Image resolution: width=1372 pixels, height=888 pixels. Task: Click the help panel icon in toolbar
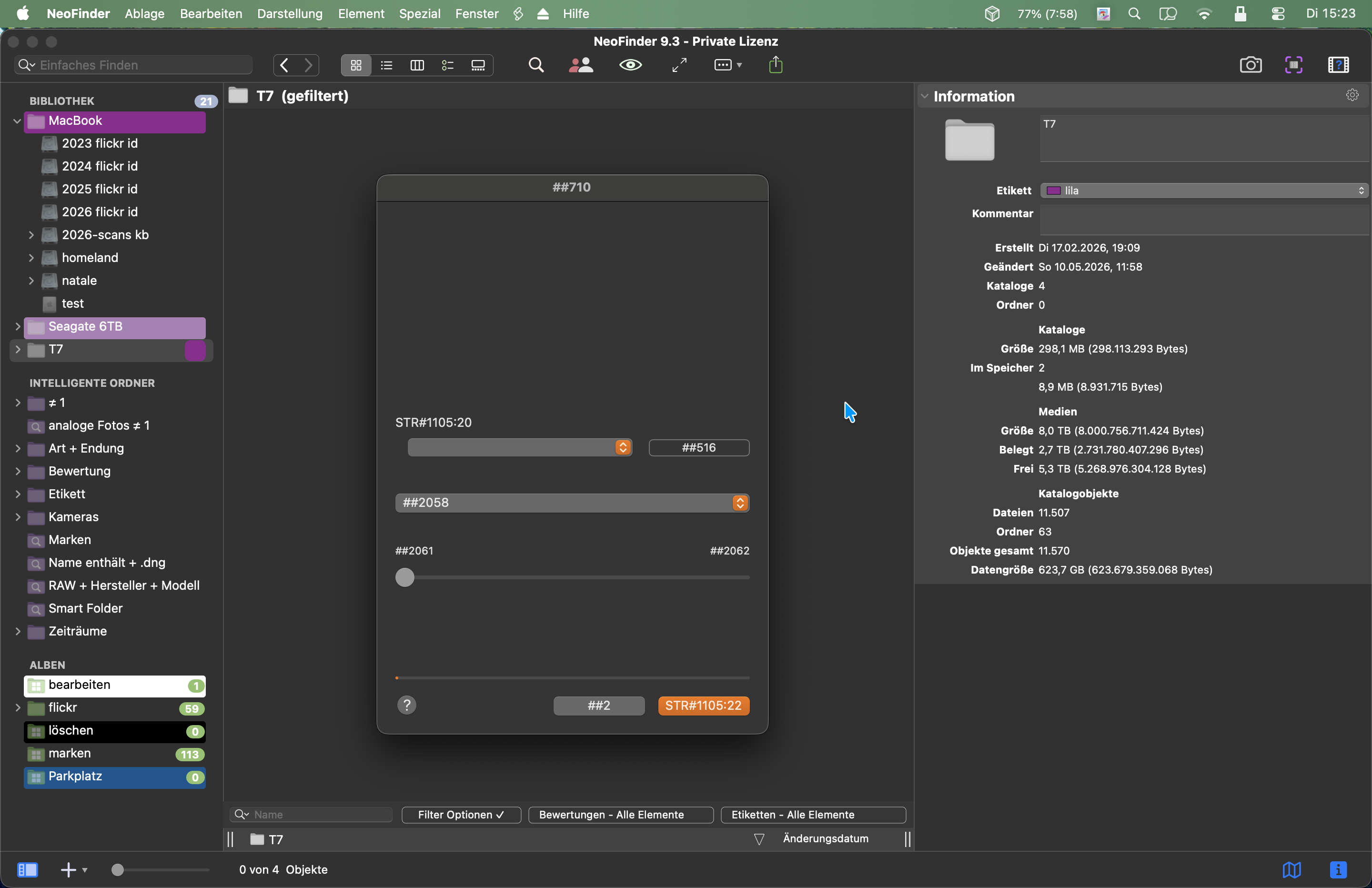pos(1339,65)
